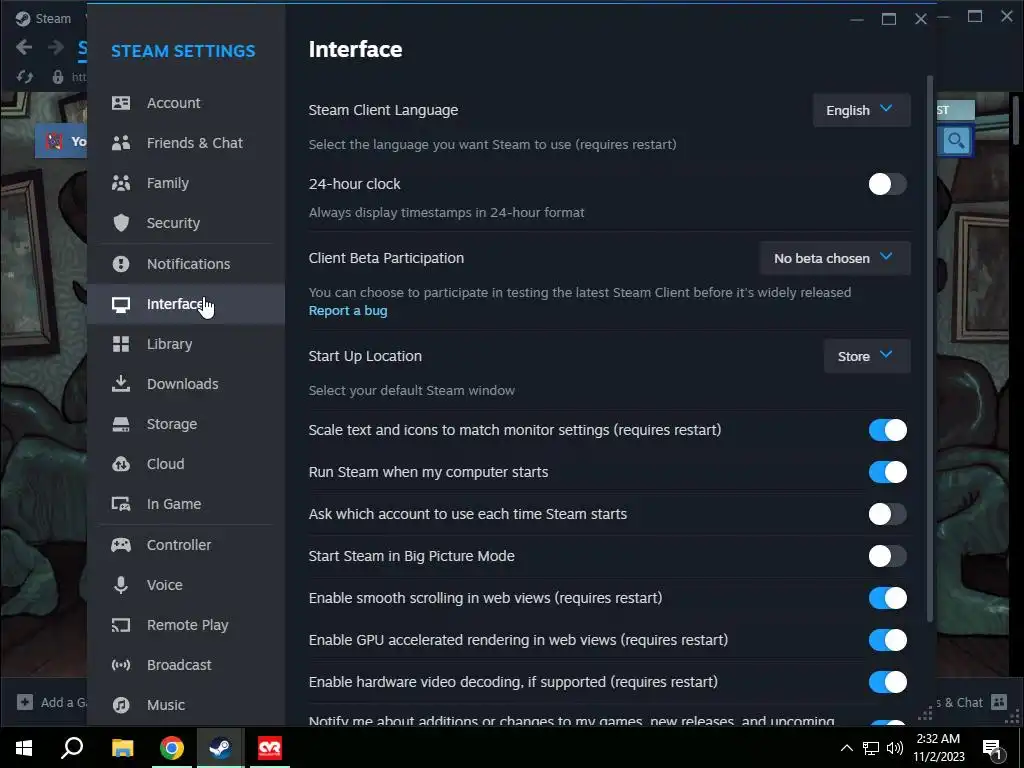Open the Windows notification center
The height and width of the screenshot is (768, 1024).
click(993, 748)
